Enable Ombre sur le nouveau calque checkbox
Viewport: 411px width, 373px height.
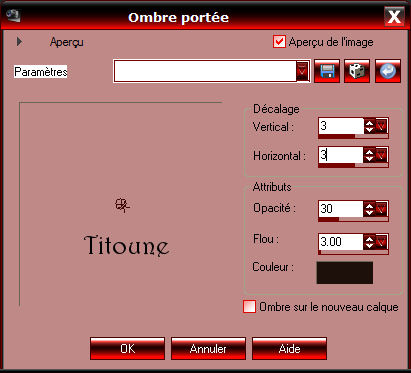pos(249,307)
